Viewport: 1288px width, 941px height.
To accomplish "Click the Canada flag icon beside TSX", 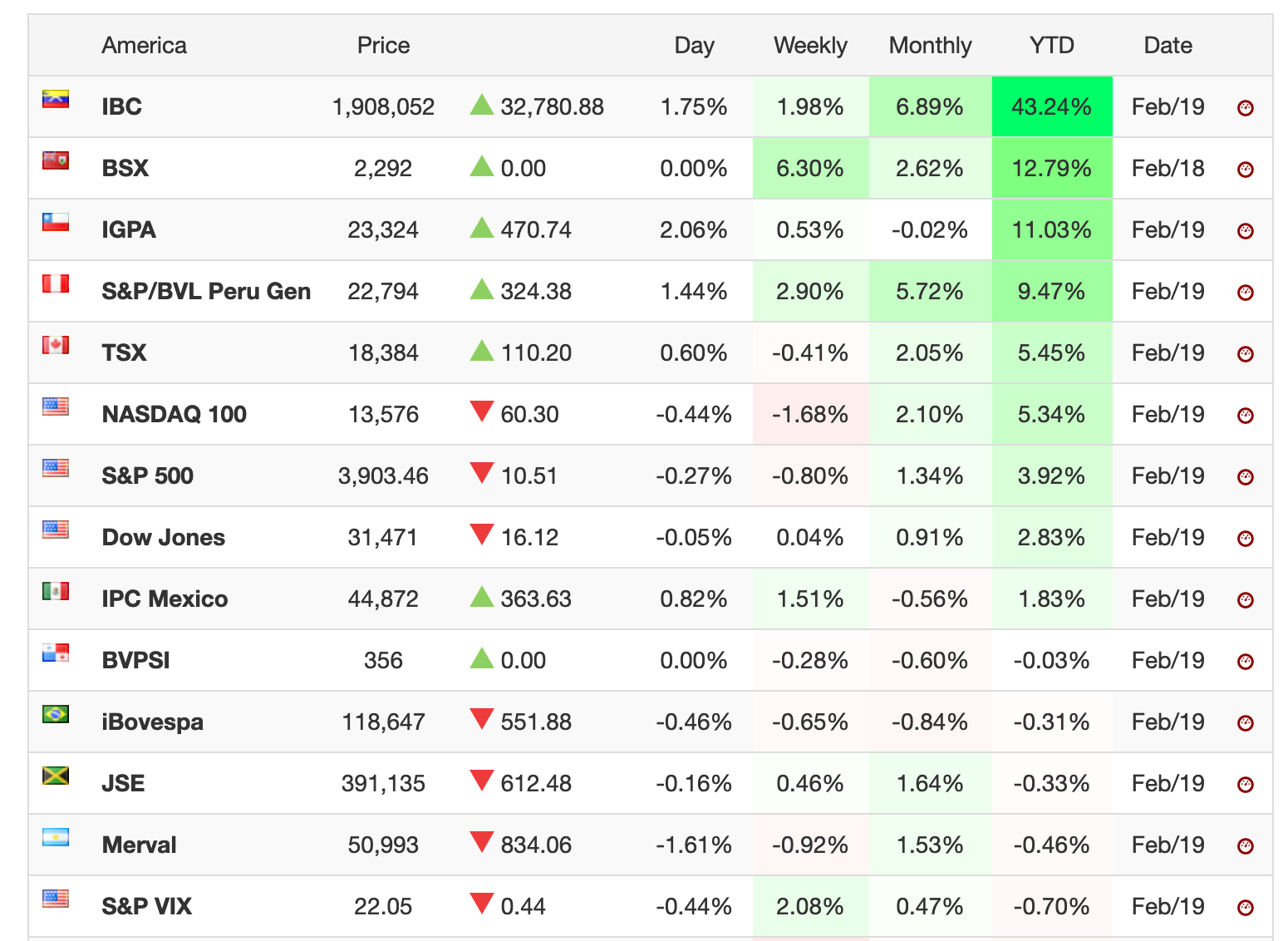I will pos(56,345).
